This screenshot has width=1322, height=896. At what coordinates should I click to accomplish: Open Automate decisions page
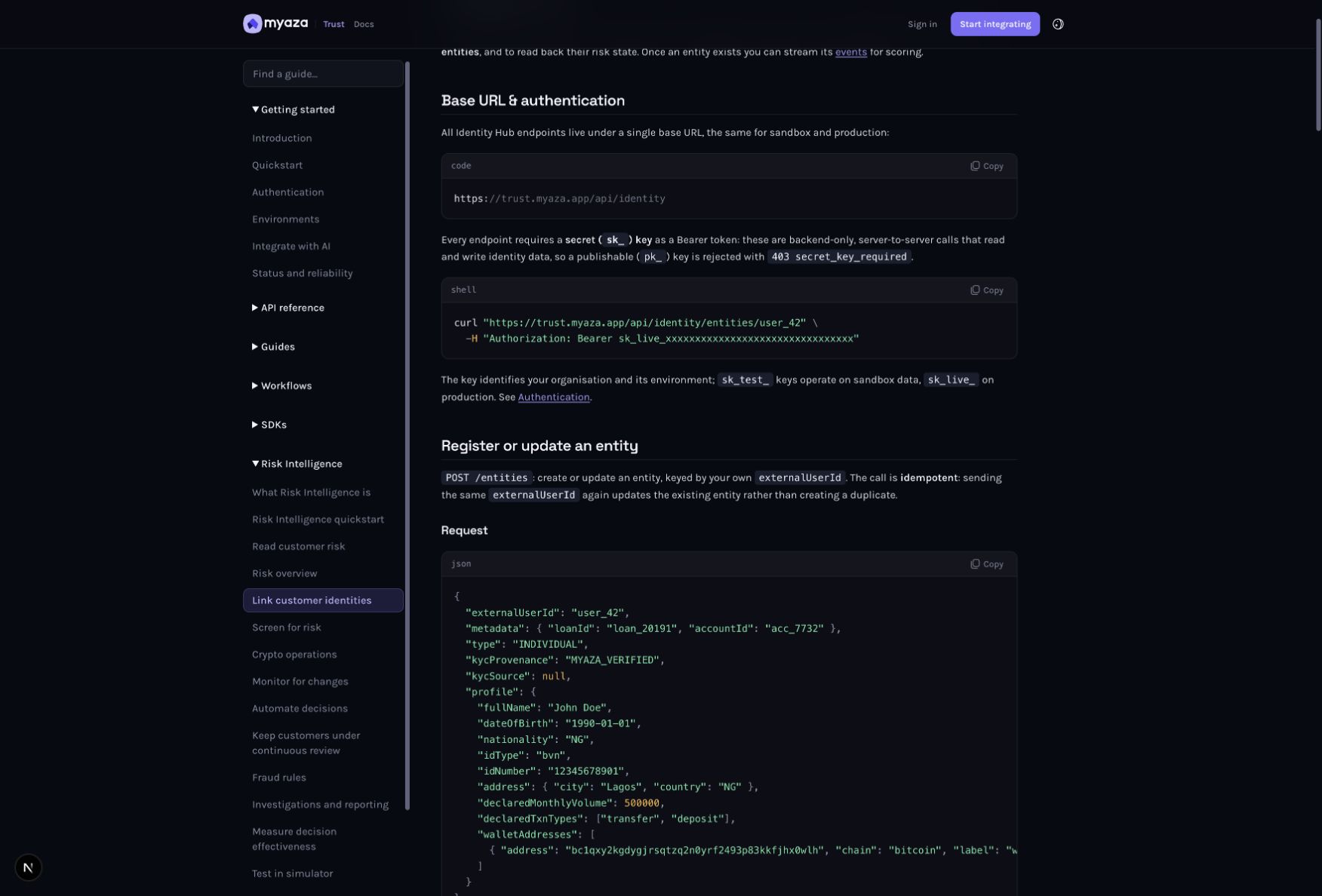coord(300,709)
